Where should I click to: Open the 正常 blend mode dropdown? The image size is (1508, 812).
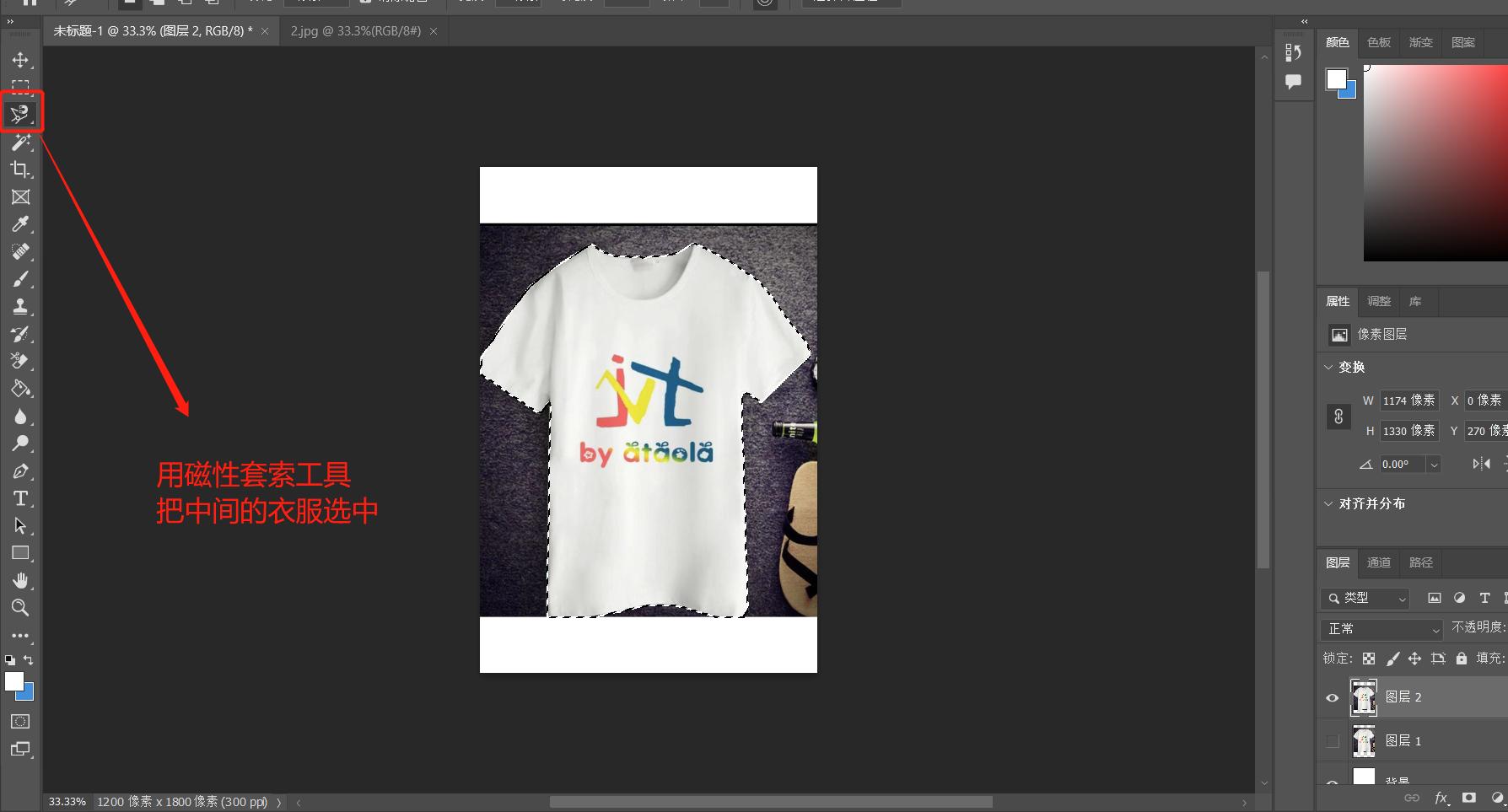pos(1381,629)
